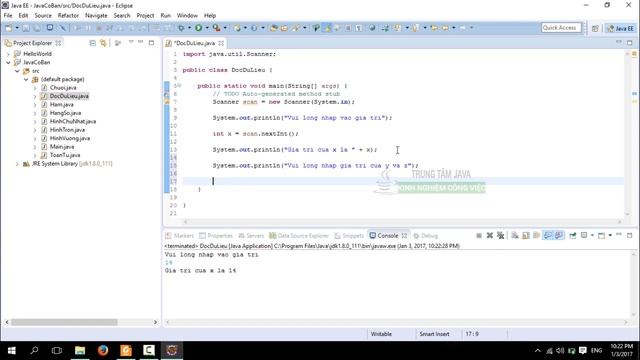Click the taskbar search magnifier
The width and height of the screenshot is (640, 360).
(34, 350)
